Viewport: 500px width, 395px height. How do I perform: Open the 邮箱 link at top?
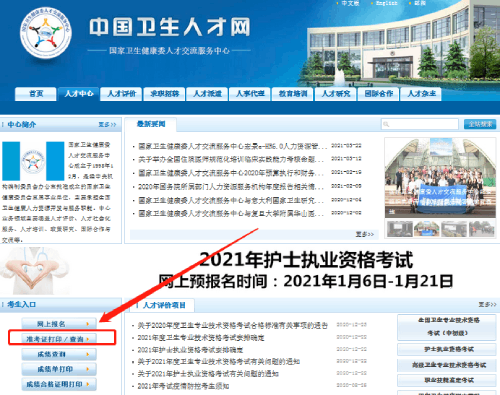point(420,3)
